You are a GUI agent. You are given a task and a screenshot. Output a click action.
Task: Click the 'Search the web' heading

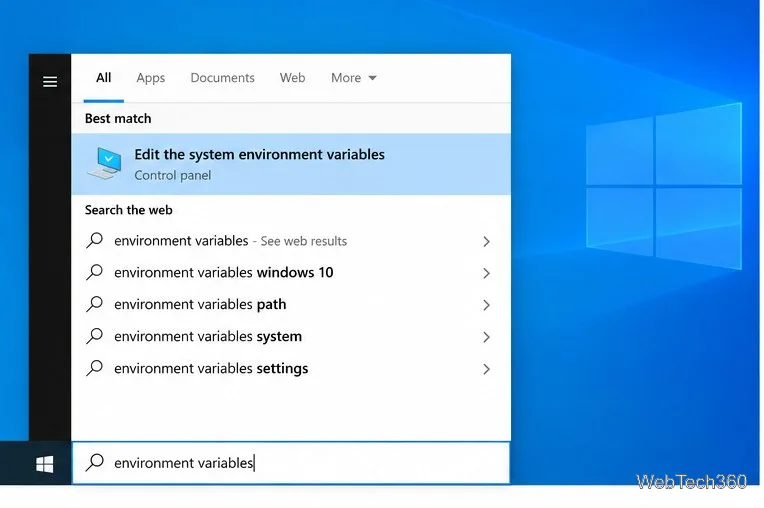coord(129,210)
